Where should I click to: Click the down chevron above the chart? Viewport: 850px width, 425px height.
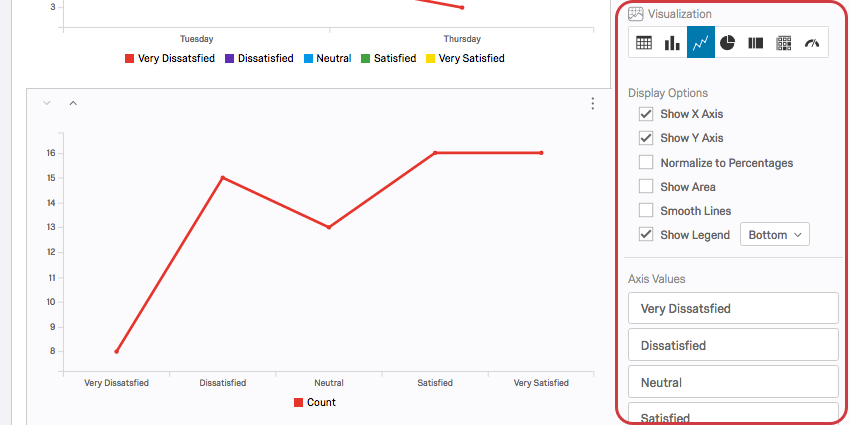click(x=46, y=103)
